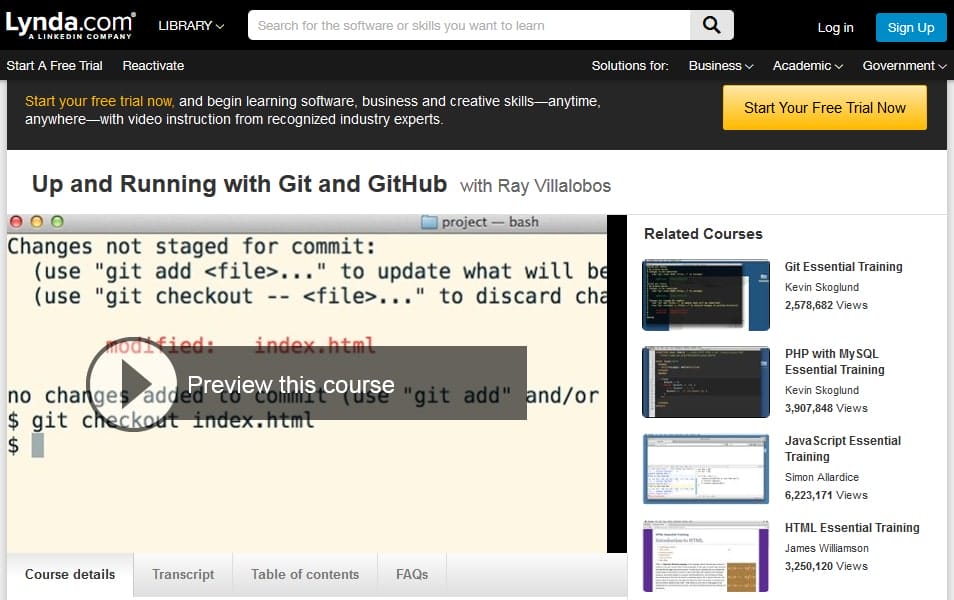Click the JavaScript Essential Training thumbnail
The height and width of the screenshot is (600, 954).
pyautogui.click(x=705, y=468)
